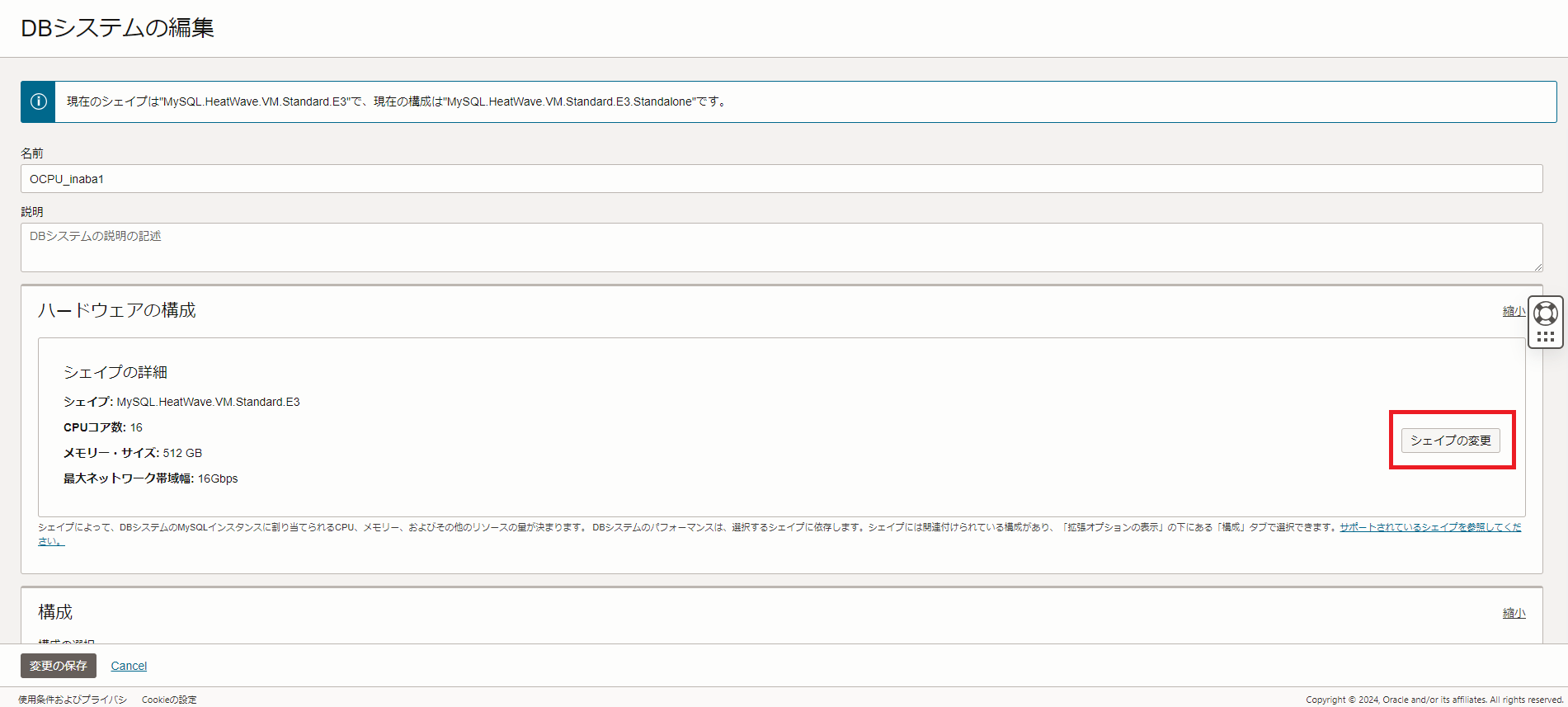Viewport: 1568px width, 707px height.
Task: Click the resize grip of the description textarea
Action: coord(1537,267)
